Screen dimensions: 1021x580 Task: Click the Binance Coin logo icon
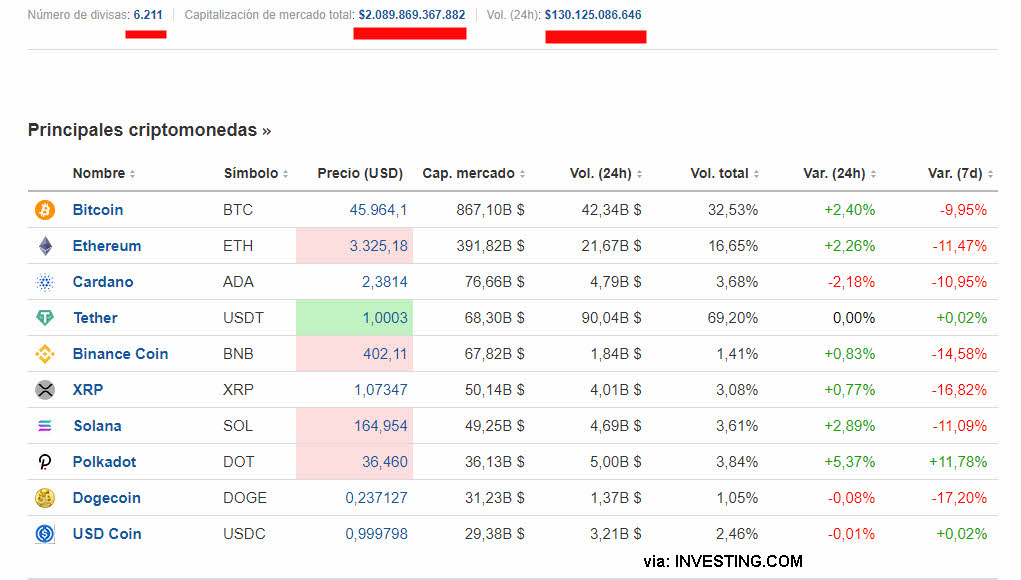[x=45, y=354]
